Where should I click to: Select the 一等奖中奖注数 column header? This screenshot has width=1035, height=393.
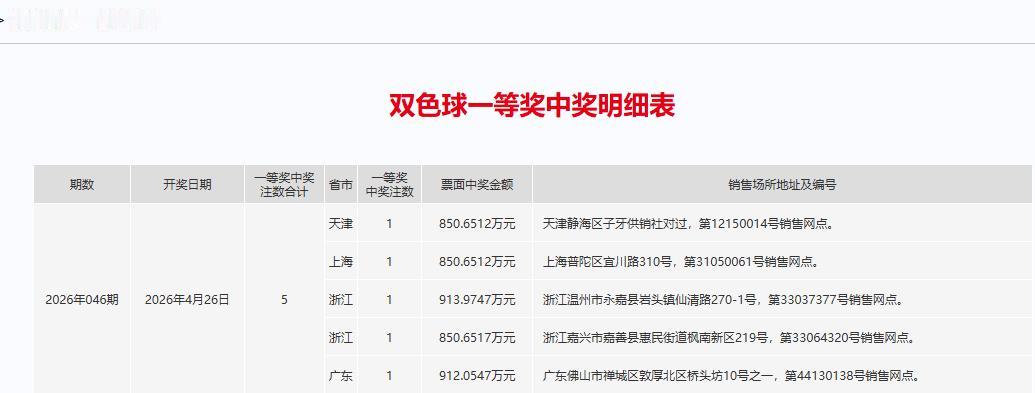click(x=389, y=185)
